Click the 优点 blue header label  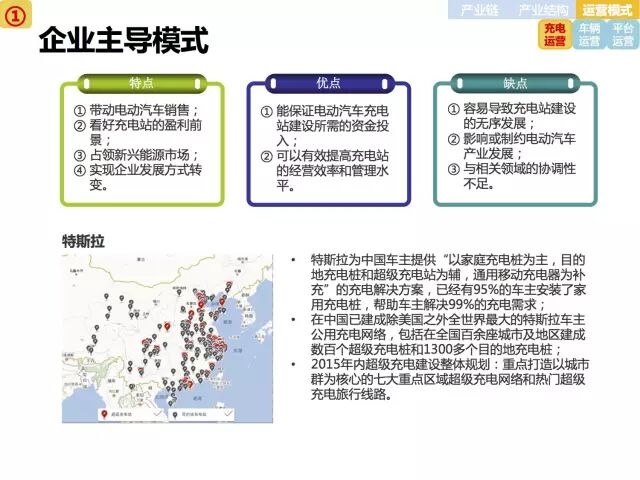[x=328, y=83]
